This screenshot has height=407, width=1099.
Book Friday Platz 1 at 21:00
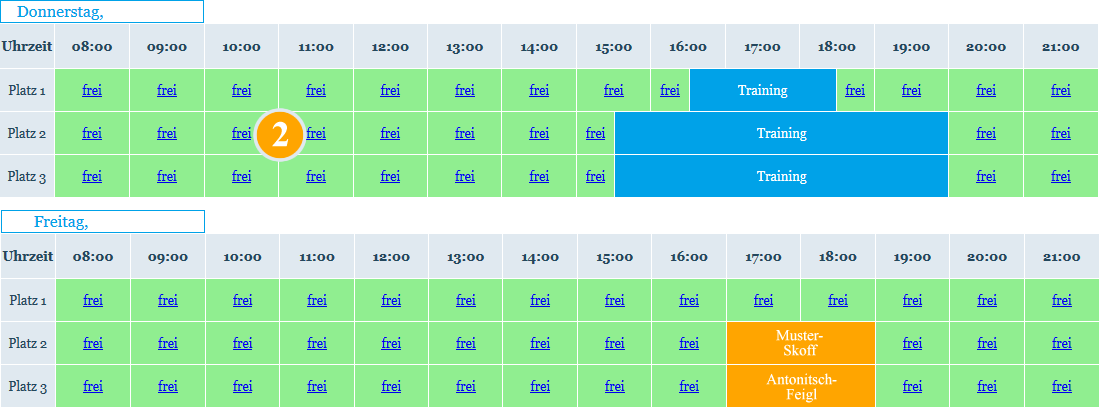coord(1061,301)
